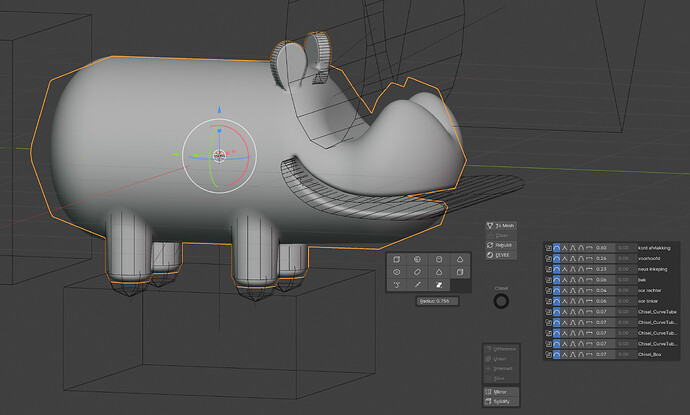
Task: Click the 0.00 field in the 'bek' row
Action: pos(626,280)
